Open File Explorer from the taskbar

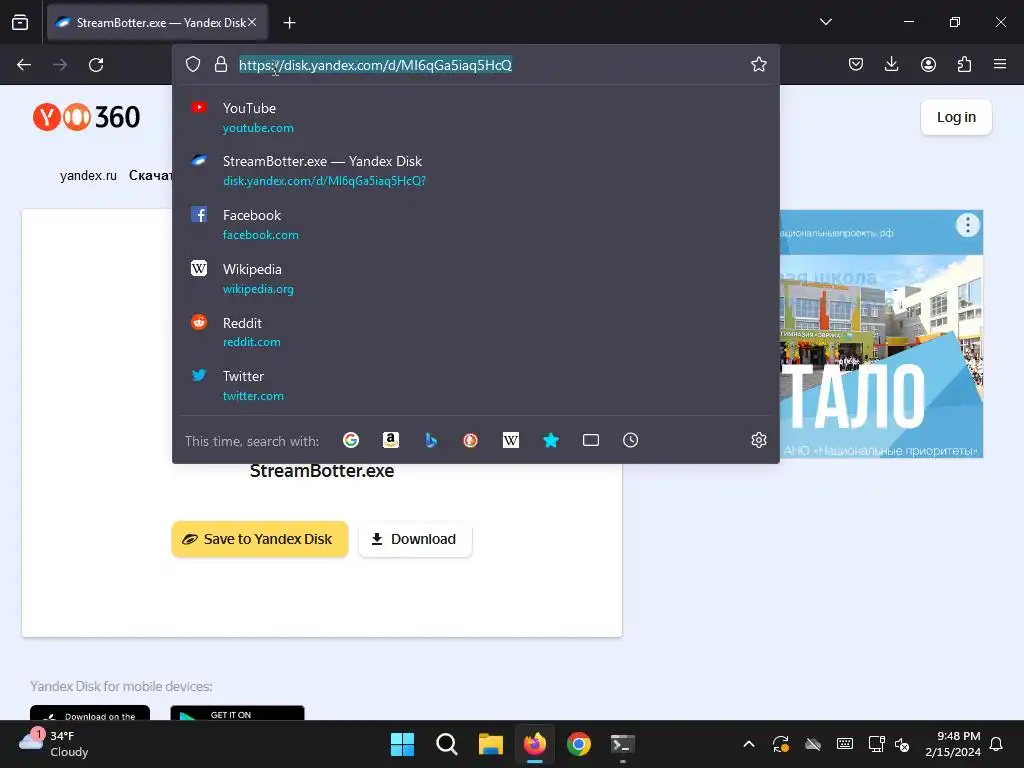pos(490,744)
